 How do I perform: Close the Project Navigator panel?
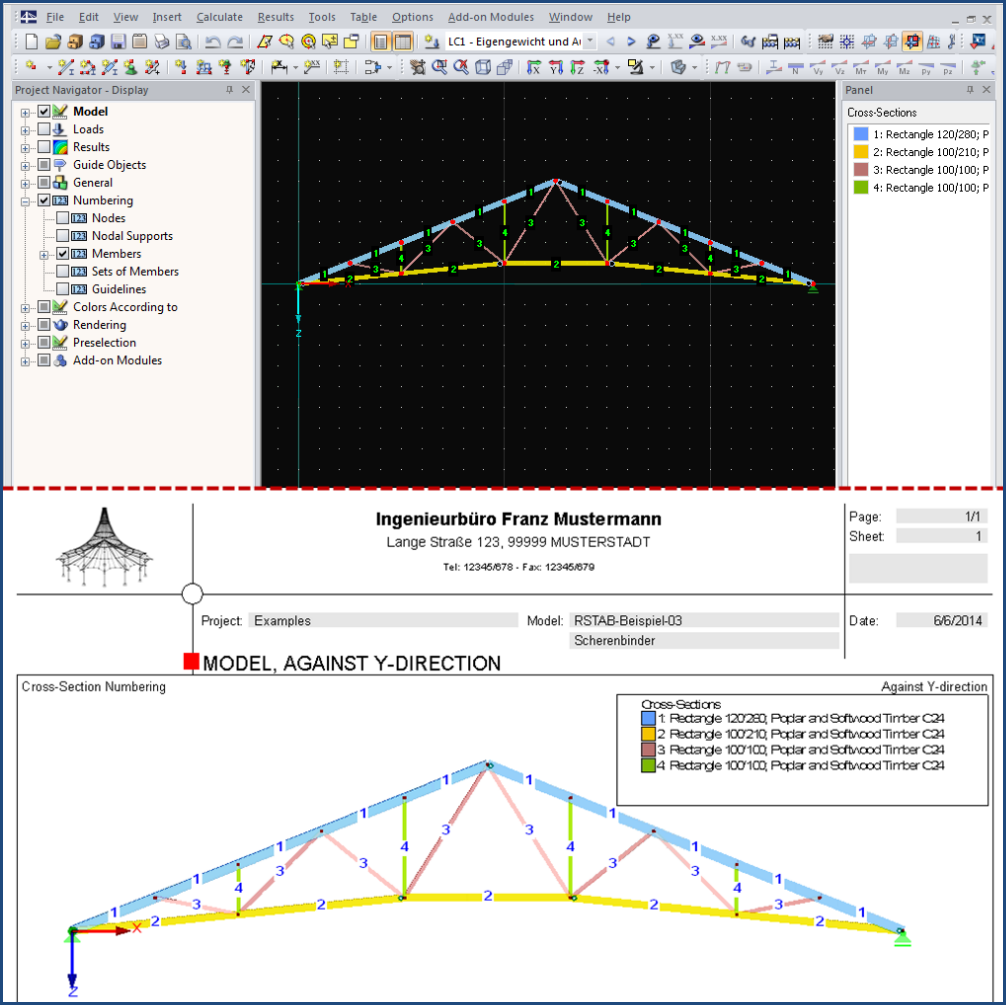246,90
